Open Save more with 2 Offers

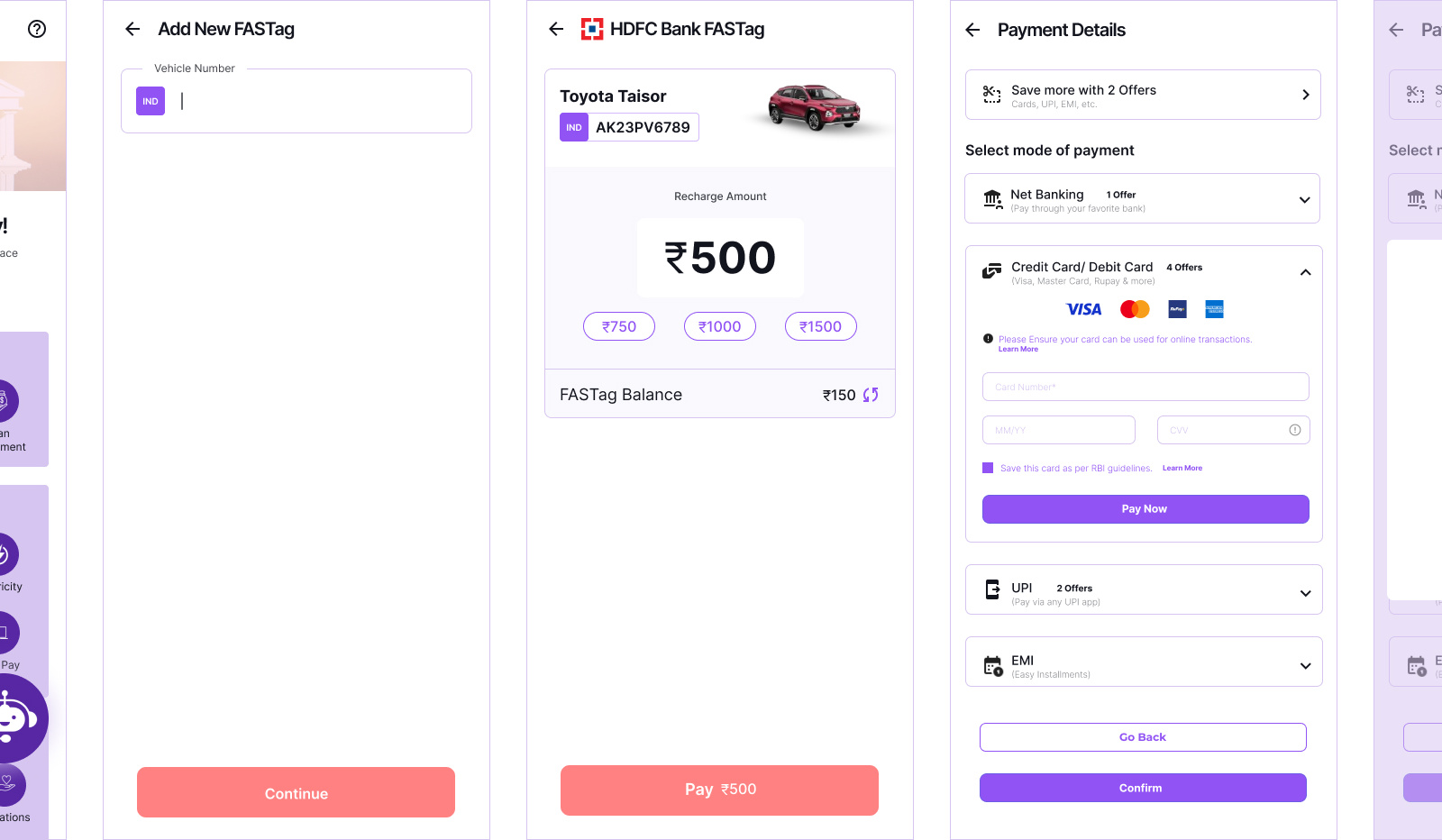click(x=1143, y=95)
